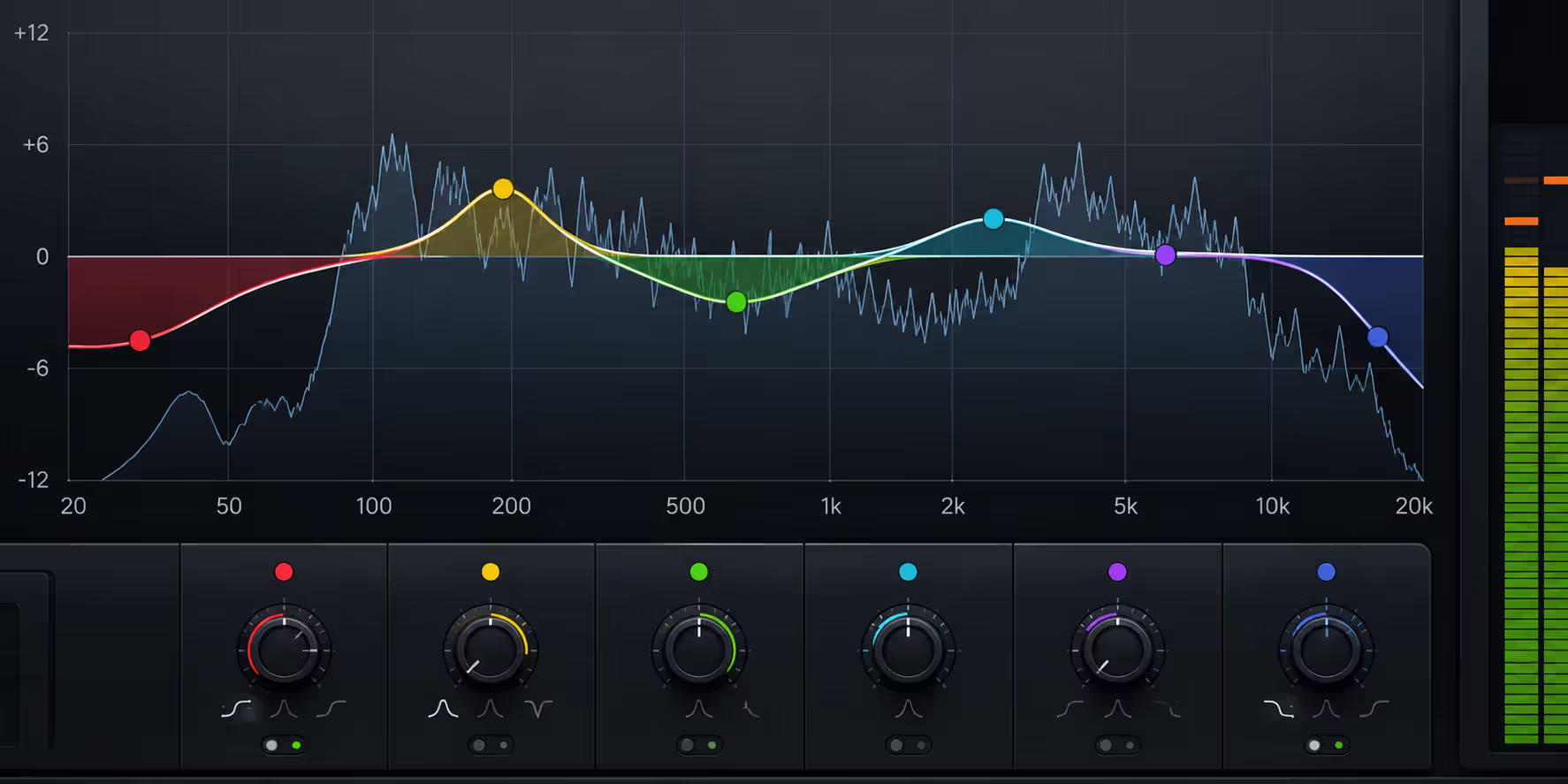
Task: Select the yellow EQ node near 200 Hz
Action: tap(503, 188)
